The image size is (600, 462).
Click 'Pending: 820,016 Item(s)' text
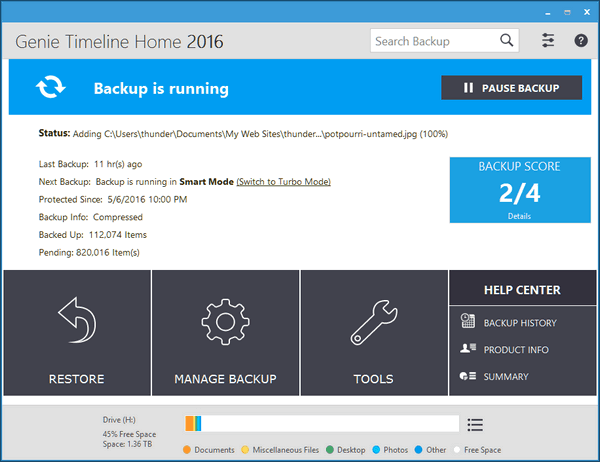[x=89, y=253]
